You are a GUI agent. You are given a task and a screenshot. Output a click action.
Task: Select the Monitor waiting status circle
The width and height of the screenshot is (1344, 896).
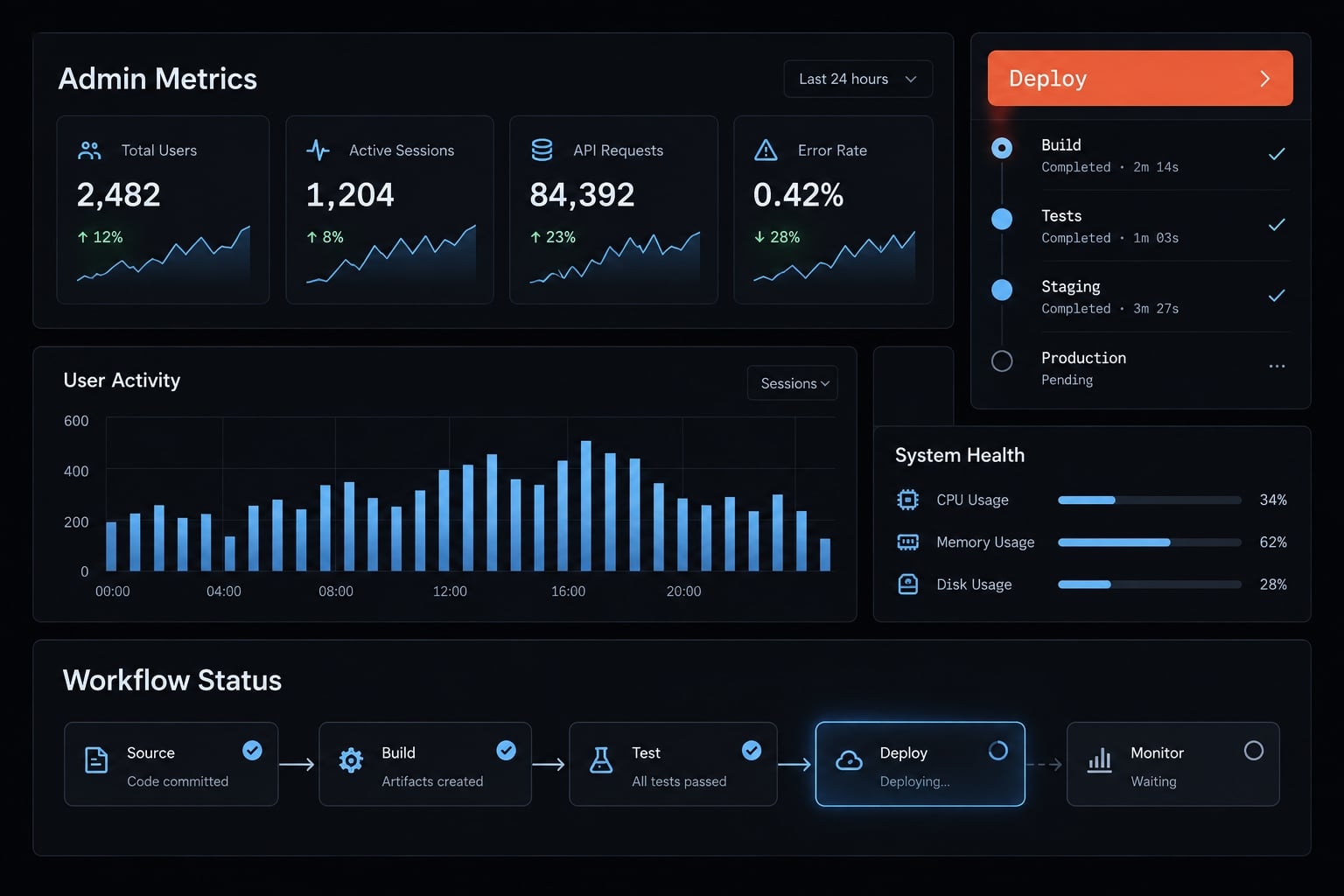(x=1254, y=751)
